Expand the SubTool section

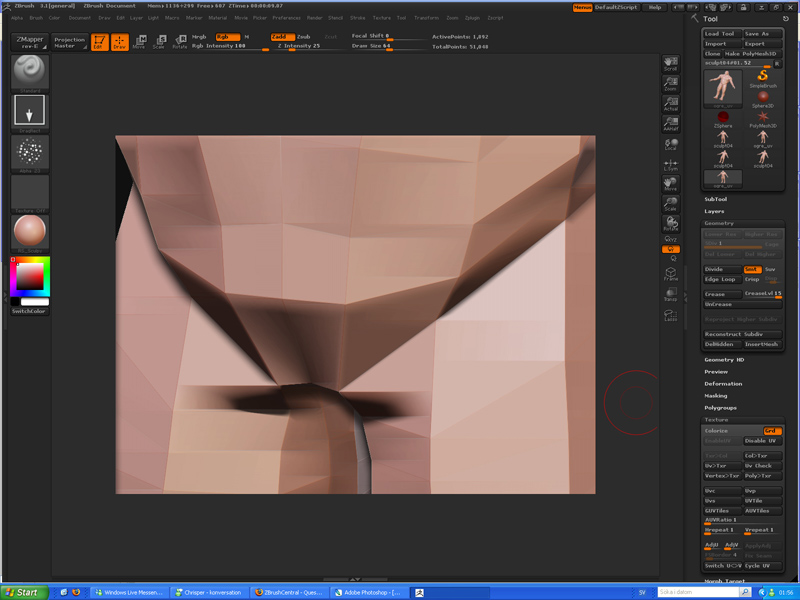(x=716, y=199)
